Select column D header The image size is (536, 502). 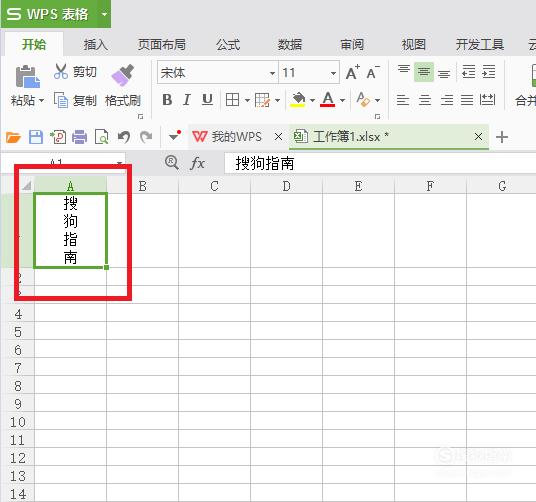point(286,186)
